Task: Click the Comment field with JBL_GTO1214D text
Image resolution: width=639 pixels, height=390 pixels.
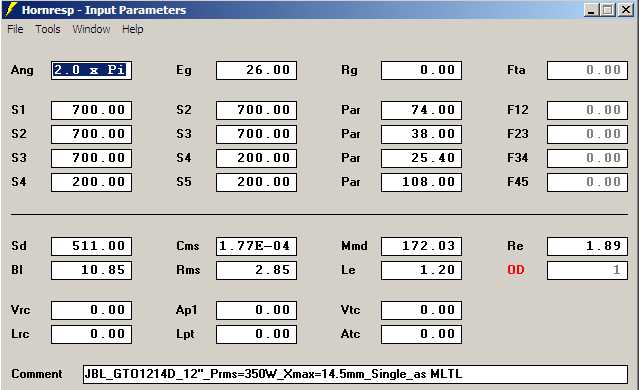Action: [355, 374]
